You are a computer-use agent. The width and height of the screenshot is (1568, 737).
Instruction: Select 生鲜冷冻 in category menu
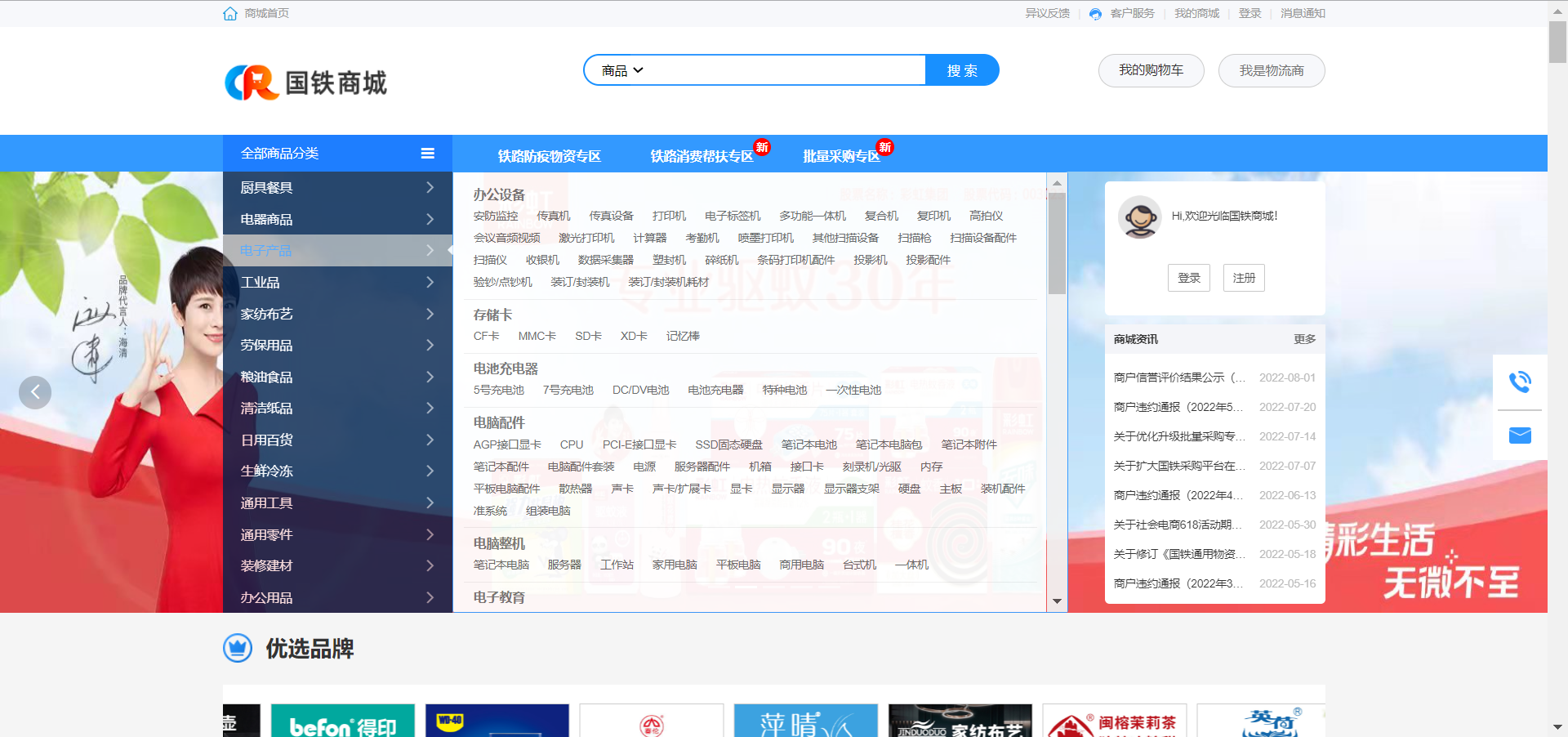pyautogui.click(x=337, y=471)
